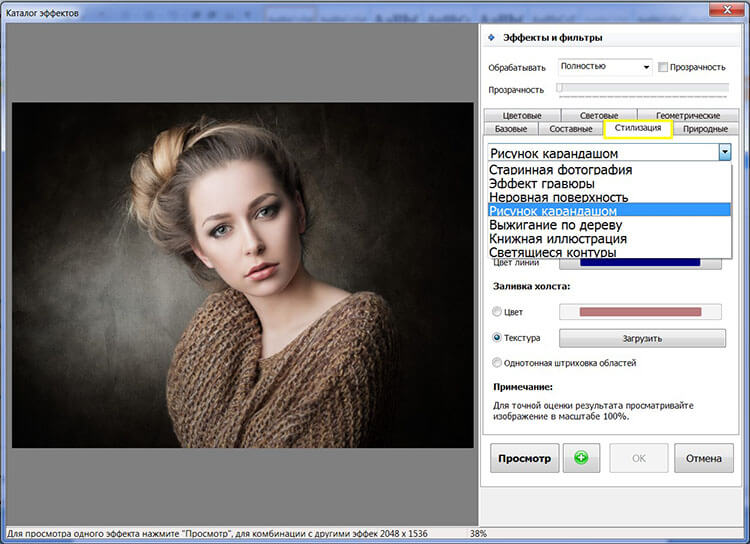The width and height of the screenshot is (750, 544).
Task: Switch to the Цветовые tab
Action: 523,116
